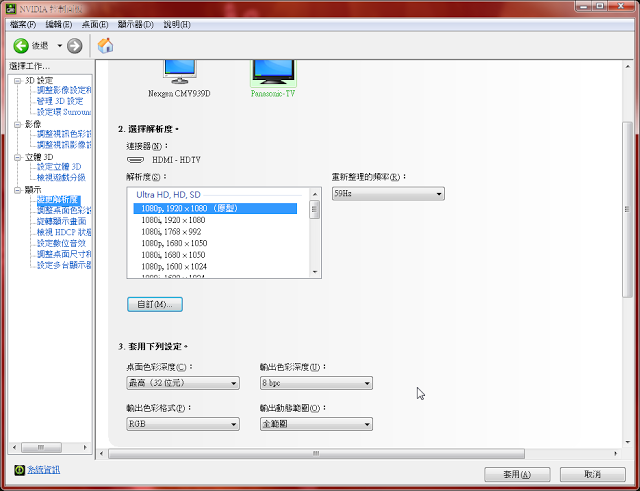Open the 系統資訊 link
The height and width of the screenshot is (491, 640).
coord(43,470)
